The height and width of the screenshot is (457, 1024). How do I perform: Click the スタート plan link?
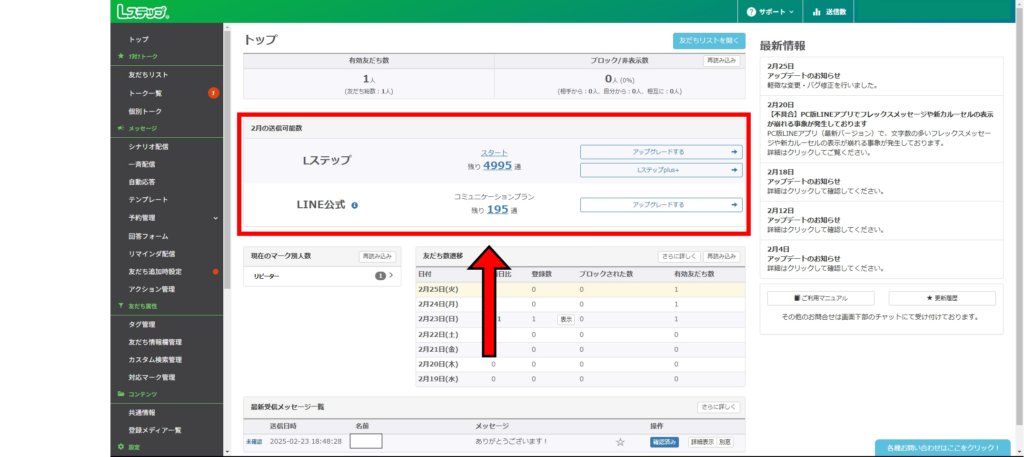click(494, 153)
